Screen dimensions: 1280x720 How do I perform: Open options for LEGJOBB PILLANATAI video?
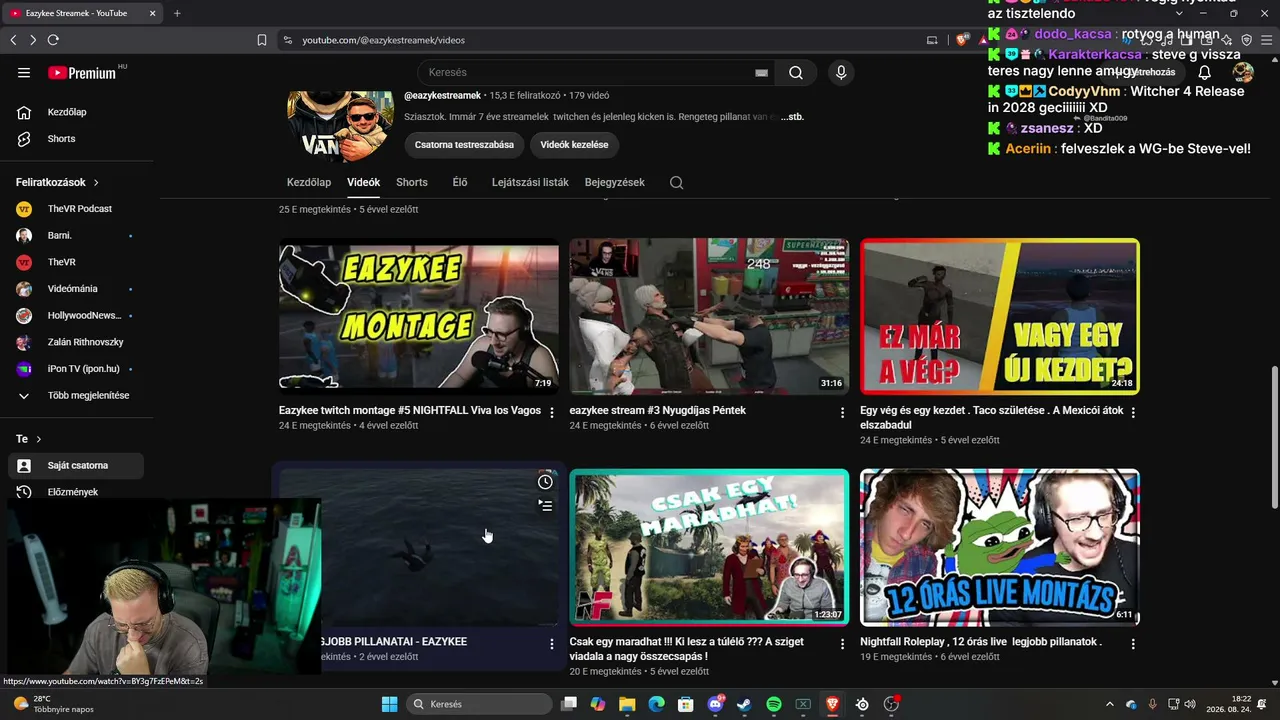(x=552, y=644)
